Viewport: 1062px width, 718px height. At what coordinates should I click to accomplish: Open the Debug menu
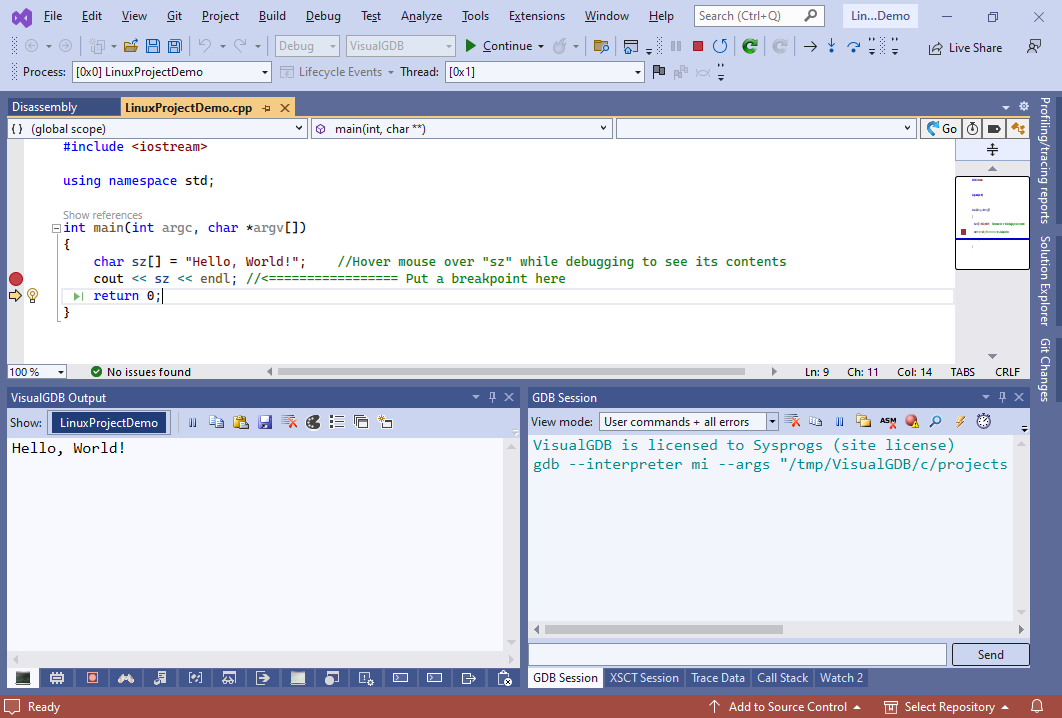pos(323,16)
